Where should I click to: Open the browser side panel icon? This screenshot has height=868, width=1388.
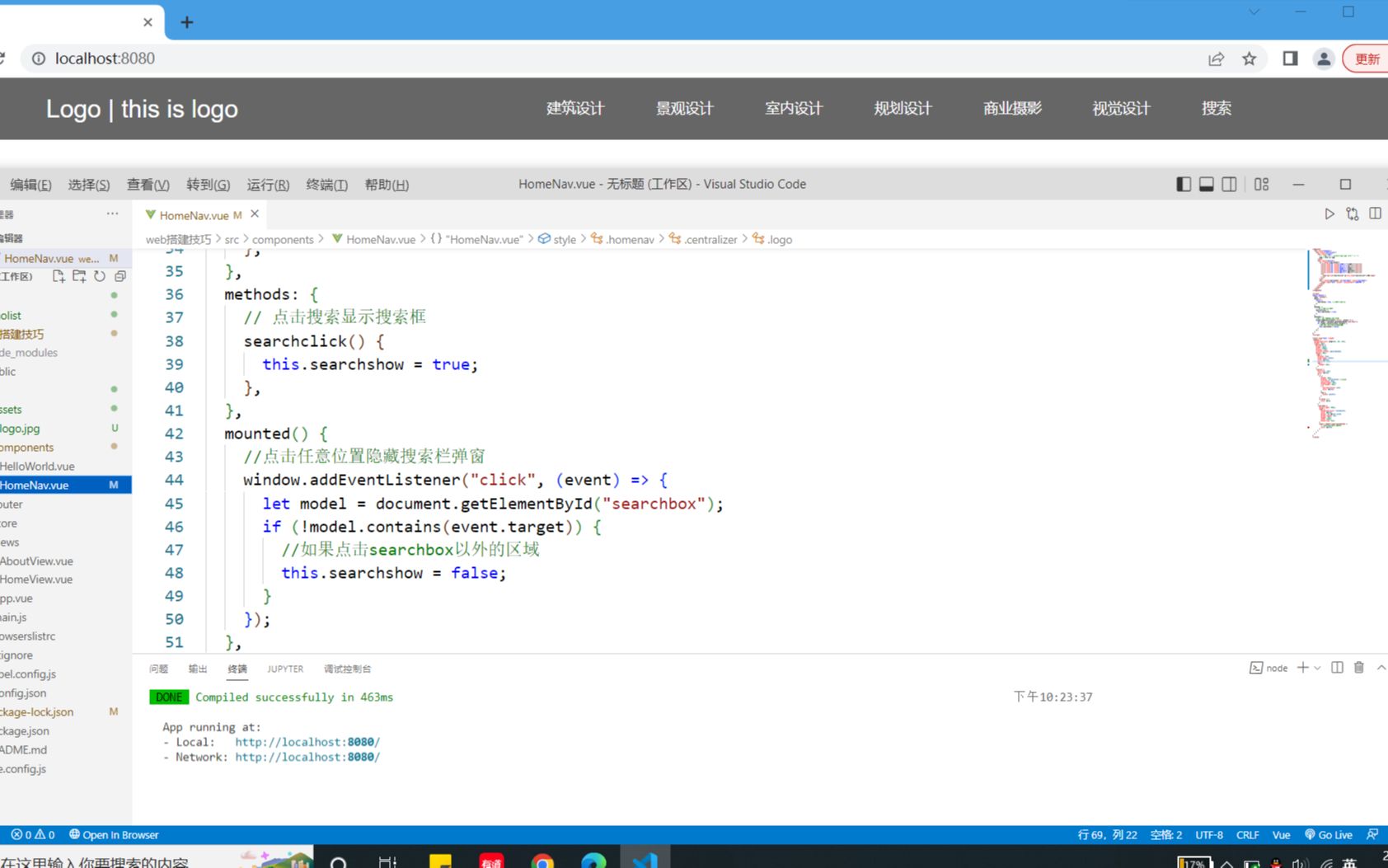click(1290, 59)
